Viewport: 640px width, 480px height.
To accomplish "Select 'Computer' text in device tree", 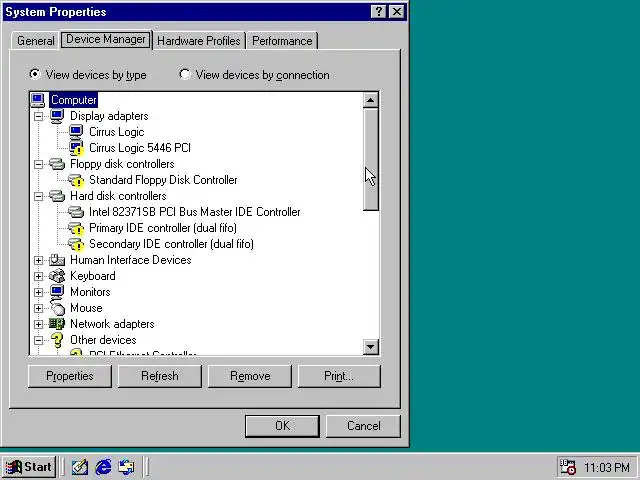I will 73,100.
